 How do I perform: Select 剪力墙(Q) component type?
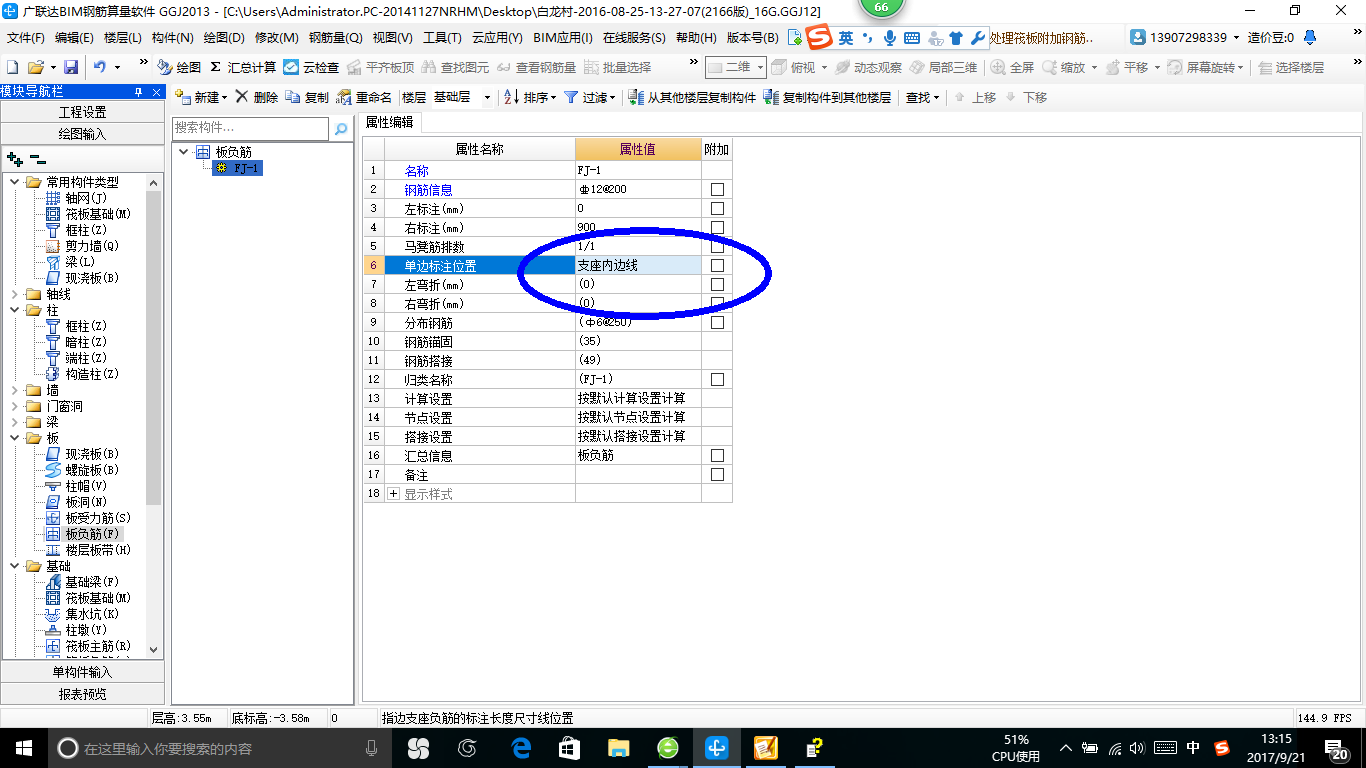coord(83,246)
